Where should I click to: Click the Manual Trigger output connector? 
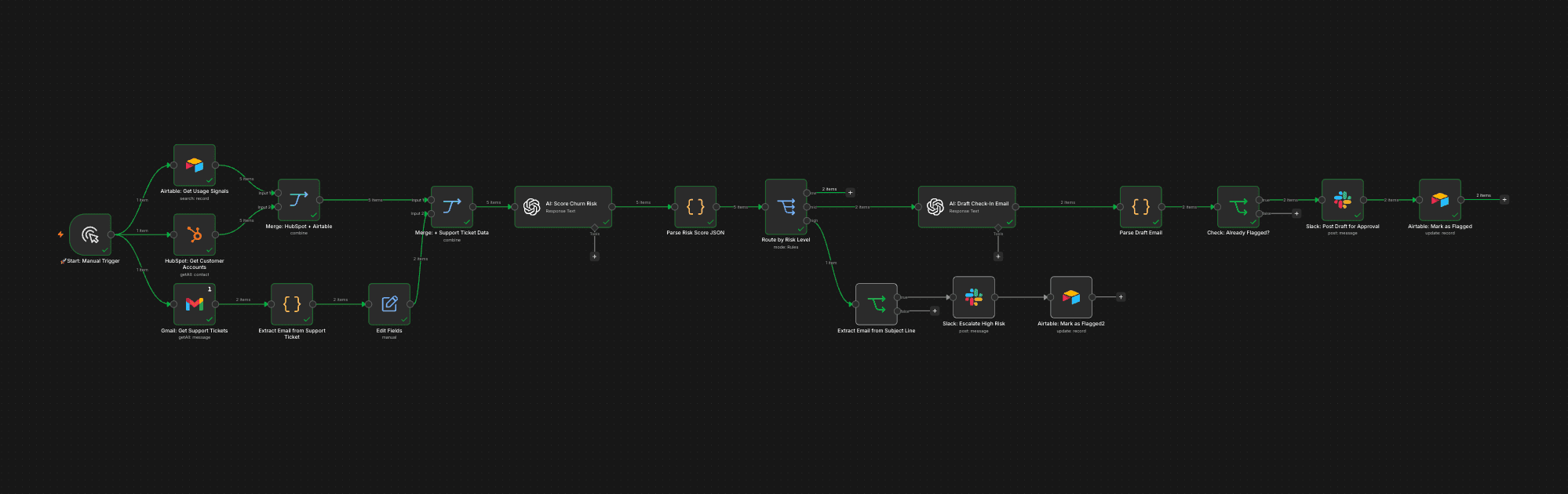111,234
